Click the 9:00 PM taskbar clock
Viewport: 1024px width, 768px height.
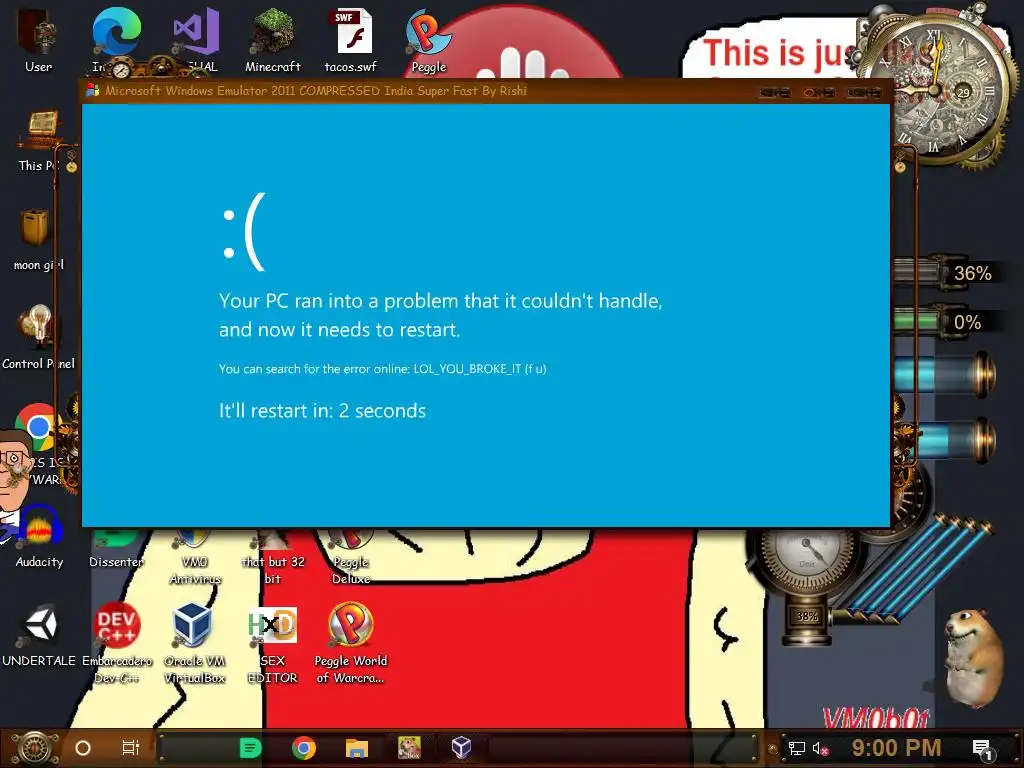click(896, 748)
